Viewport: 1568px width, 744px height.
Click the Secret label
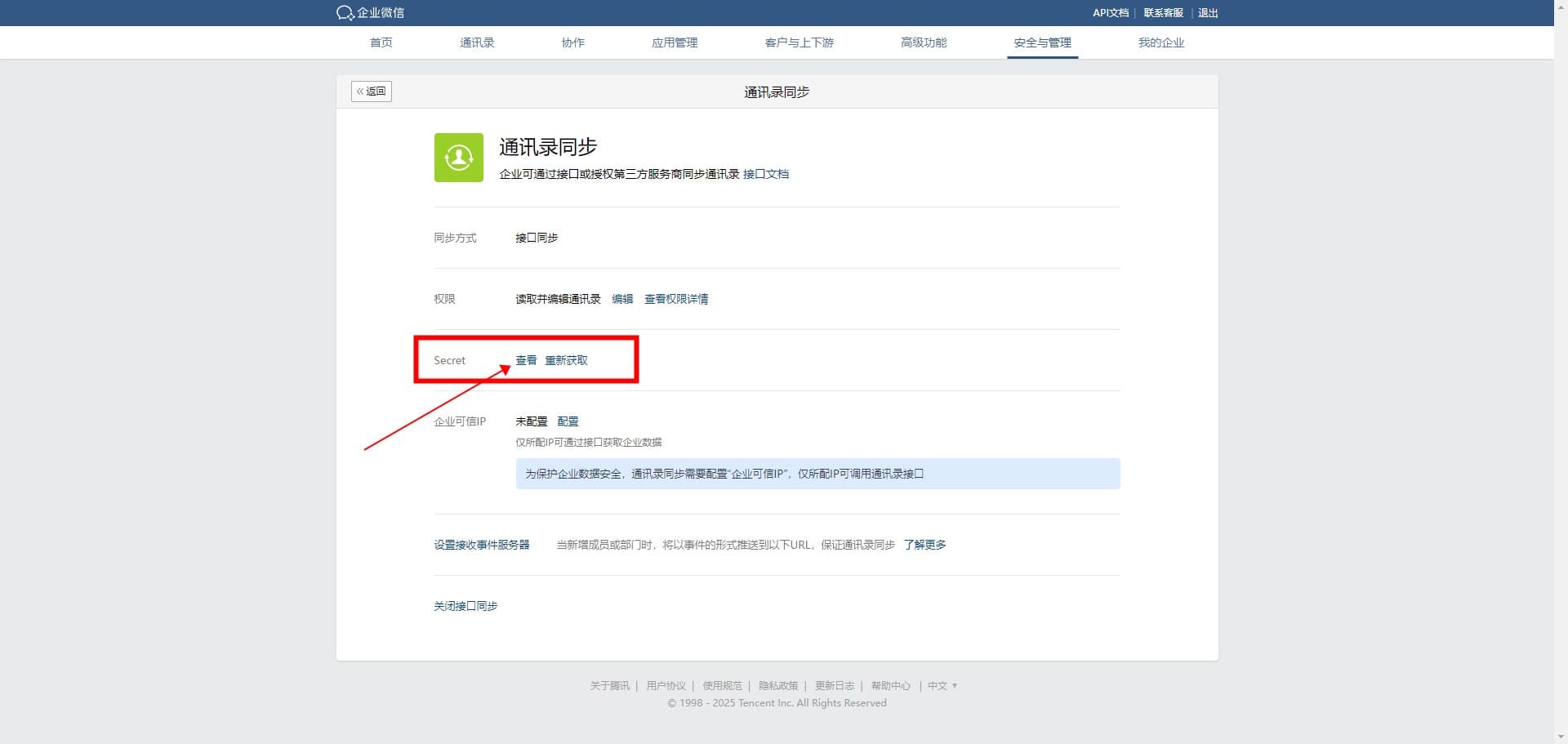tap(449, 360)
